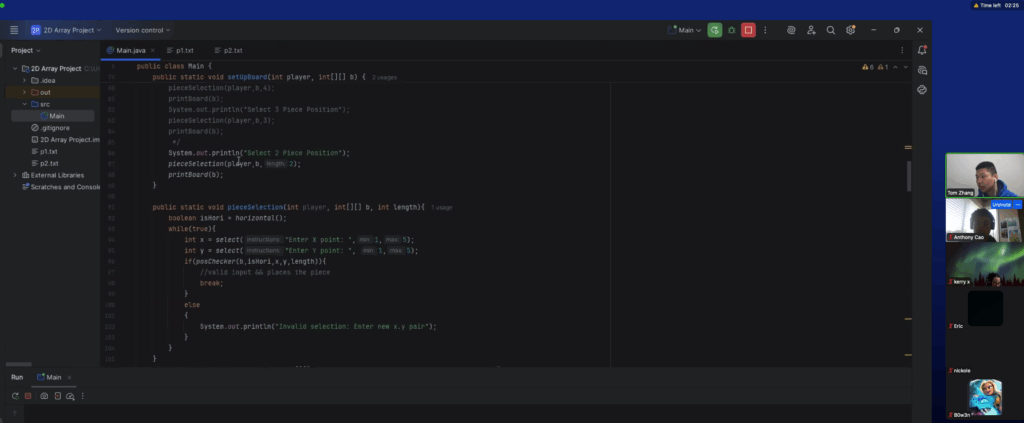Open the Project view dropdown
Screen dimensions: 1024x423
(26, 50)
